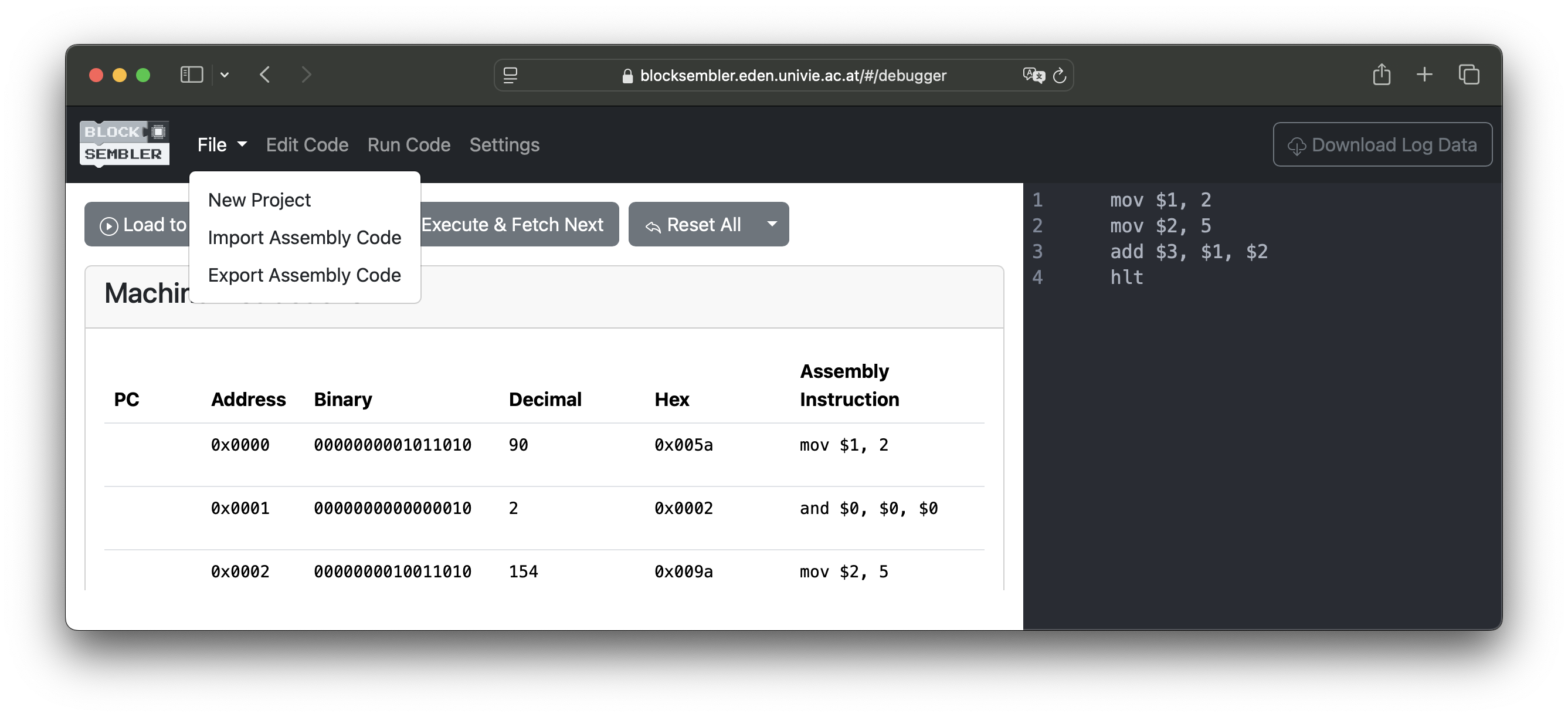The width and height of the screenshot is (1568, 717).
Task: Open a new tab with plus icon
Action: [x=1424, y=75]
